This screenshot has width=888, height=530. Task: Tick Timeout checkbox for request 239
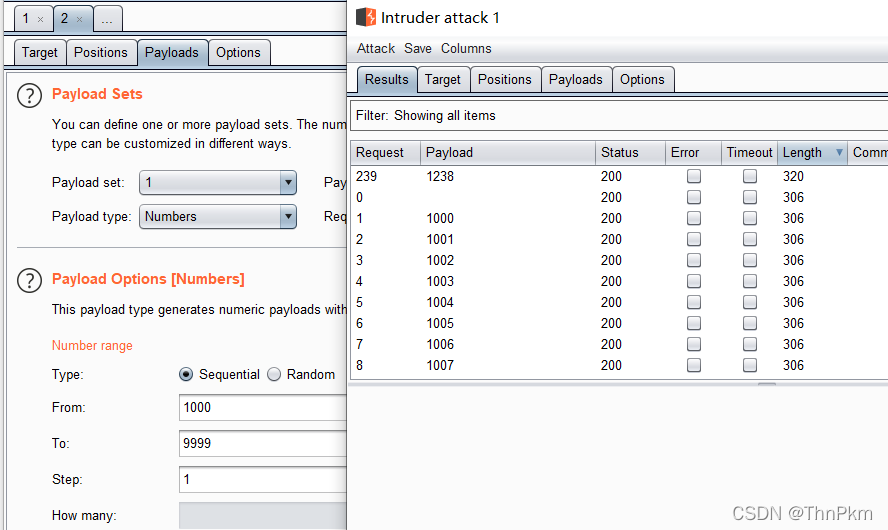coord(750,176)
